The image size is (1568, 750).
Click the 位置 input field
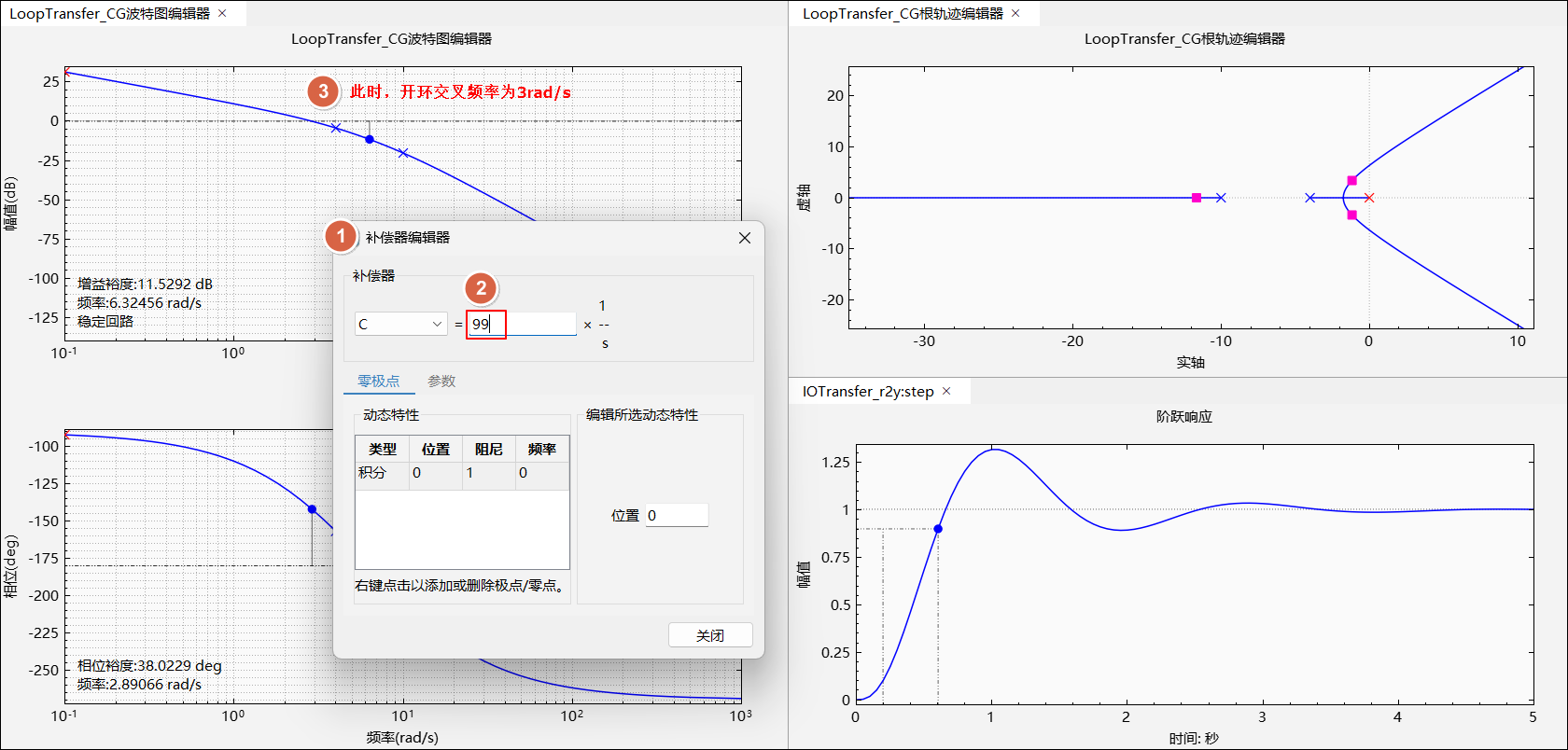pyautogui.click(x=677, y=515)
